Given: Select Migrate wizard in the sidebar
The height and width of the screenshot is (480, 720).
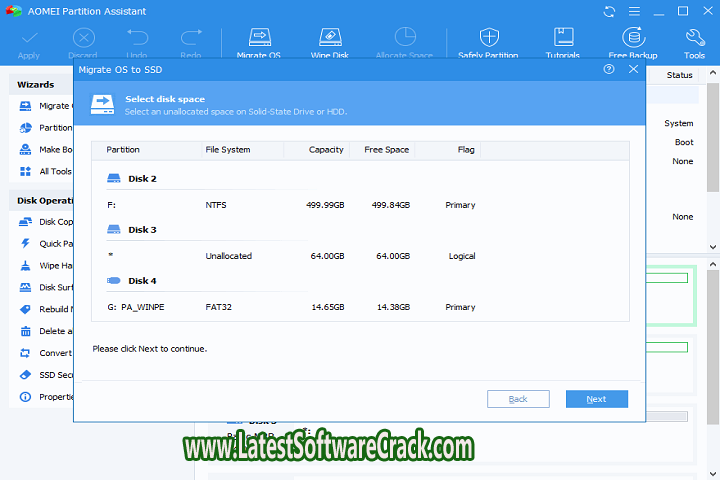Looking at the screenshot, I should 45,106.
